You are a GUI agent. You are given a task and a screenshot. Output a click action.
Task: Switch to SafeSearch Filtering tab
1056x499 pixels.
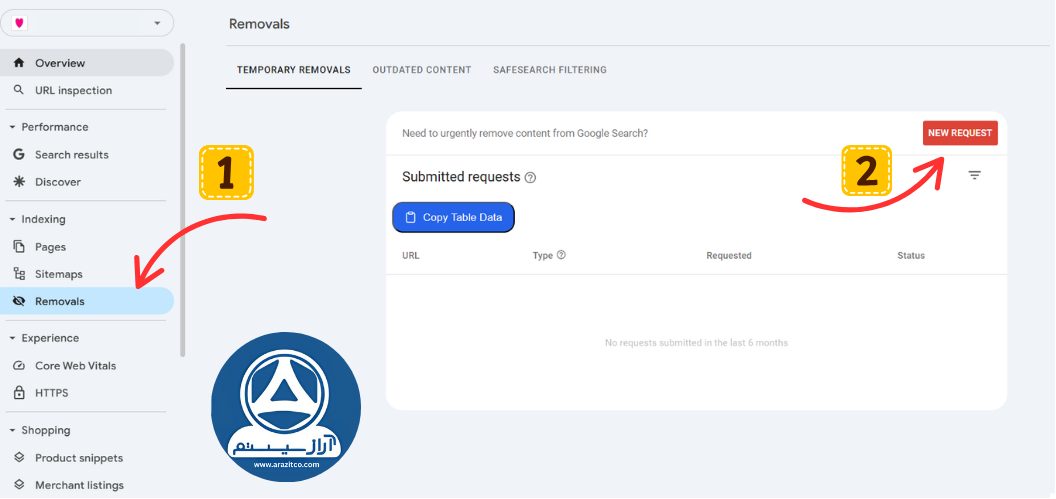(549, 70)
